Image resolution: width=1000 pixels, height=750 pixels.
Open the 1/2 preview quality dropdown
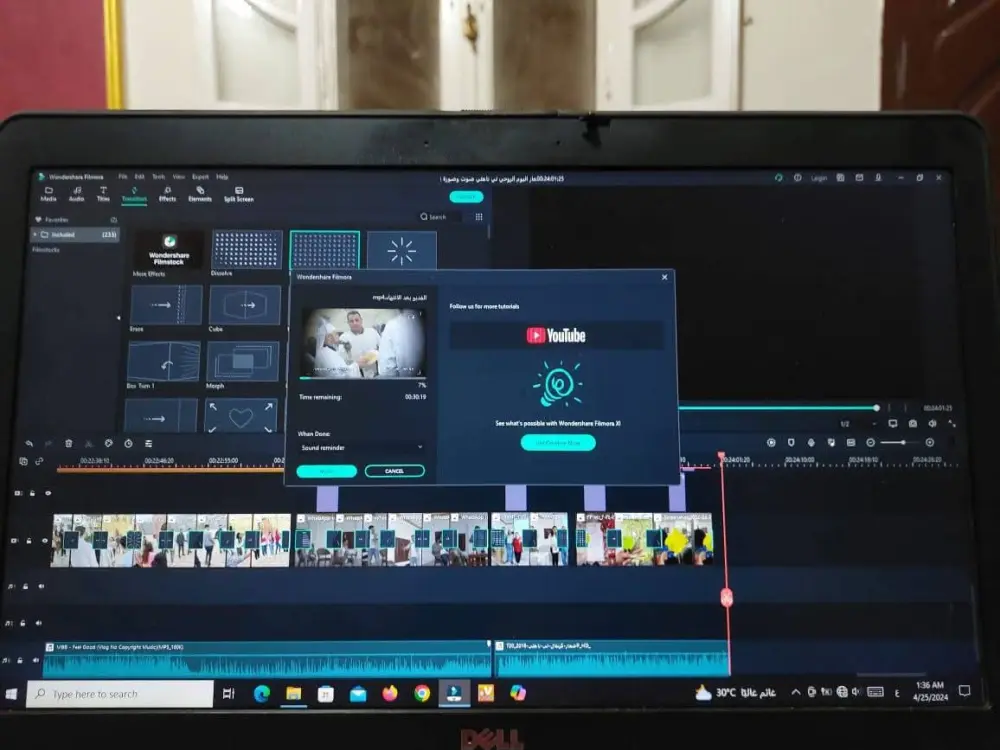[x=857, y=424]
